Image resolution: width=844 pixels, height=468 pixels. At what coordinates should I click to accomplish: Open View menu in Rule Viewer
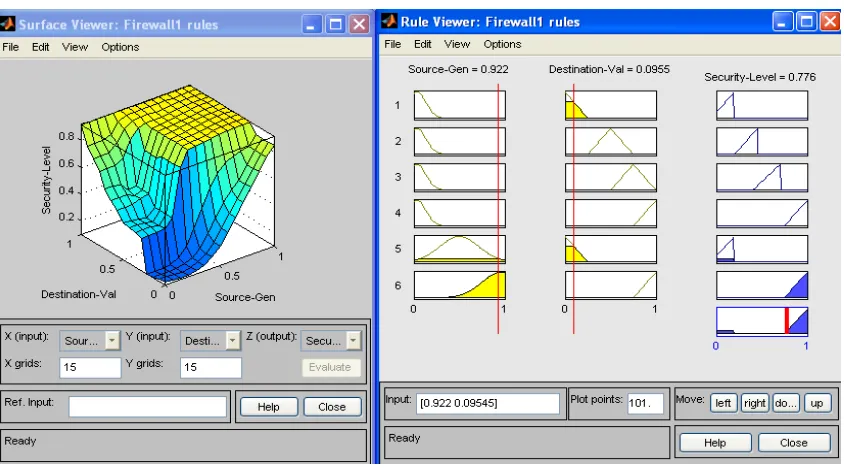[457, 44]
